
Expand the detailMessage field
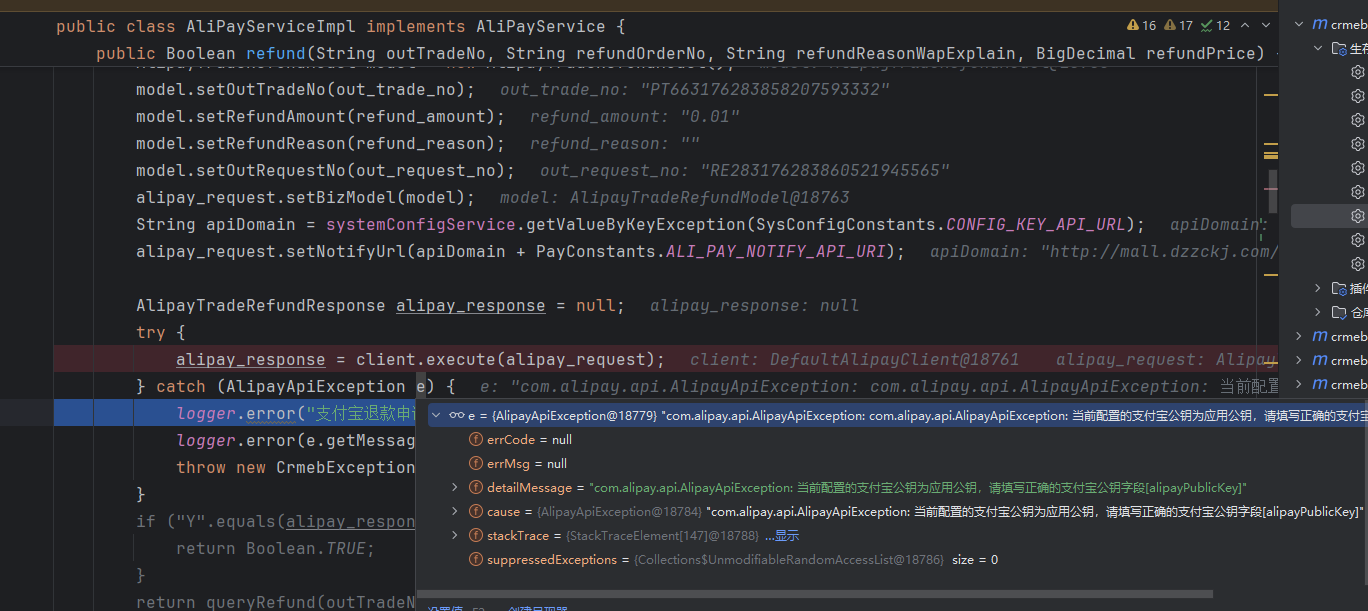click(x=455, y=488)
